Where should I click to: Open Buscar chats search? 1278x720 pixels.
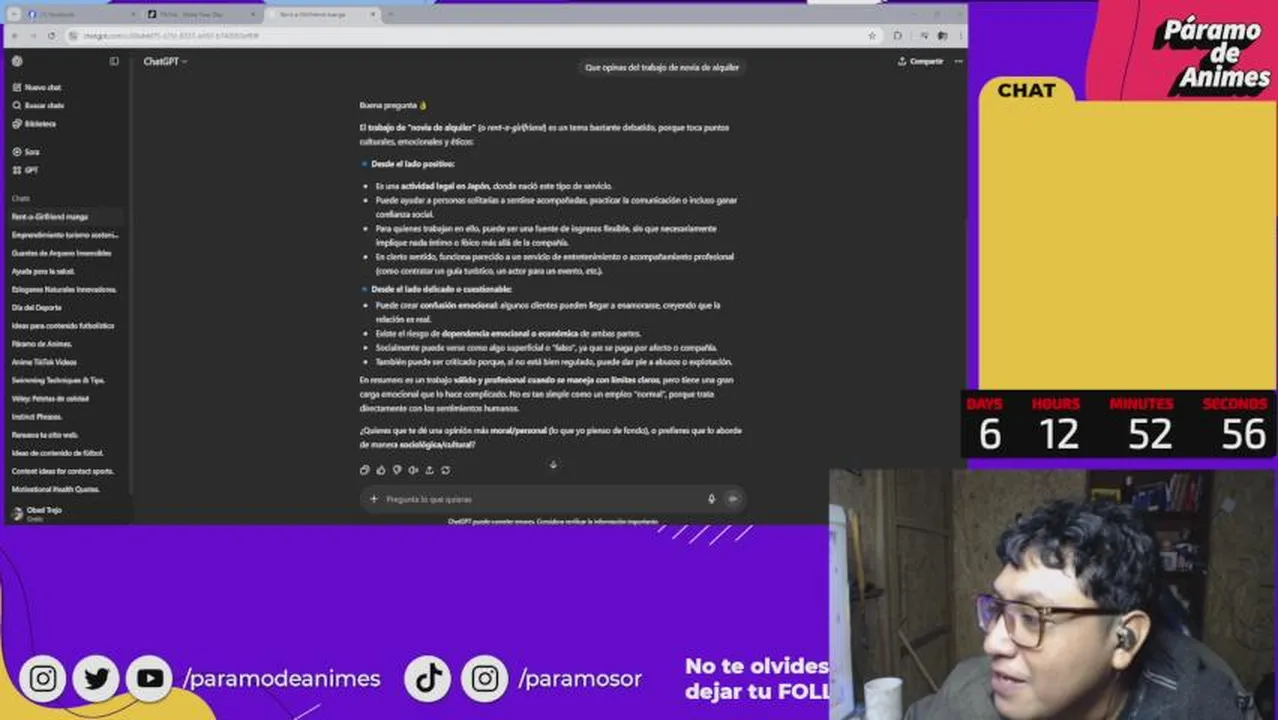[39, 105]
